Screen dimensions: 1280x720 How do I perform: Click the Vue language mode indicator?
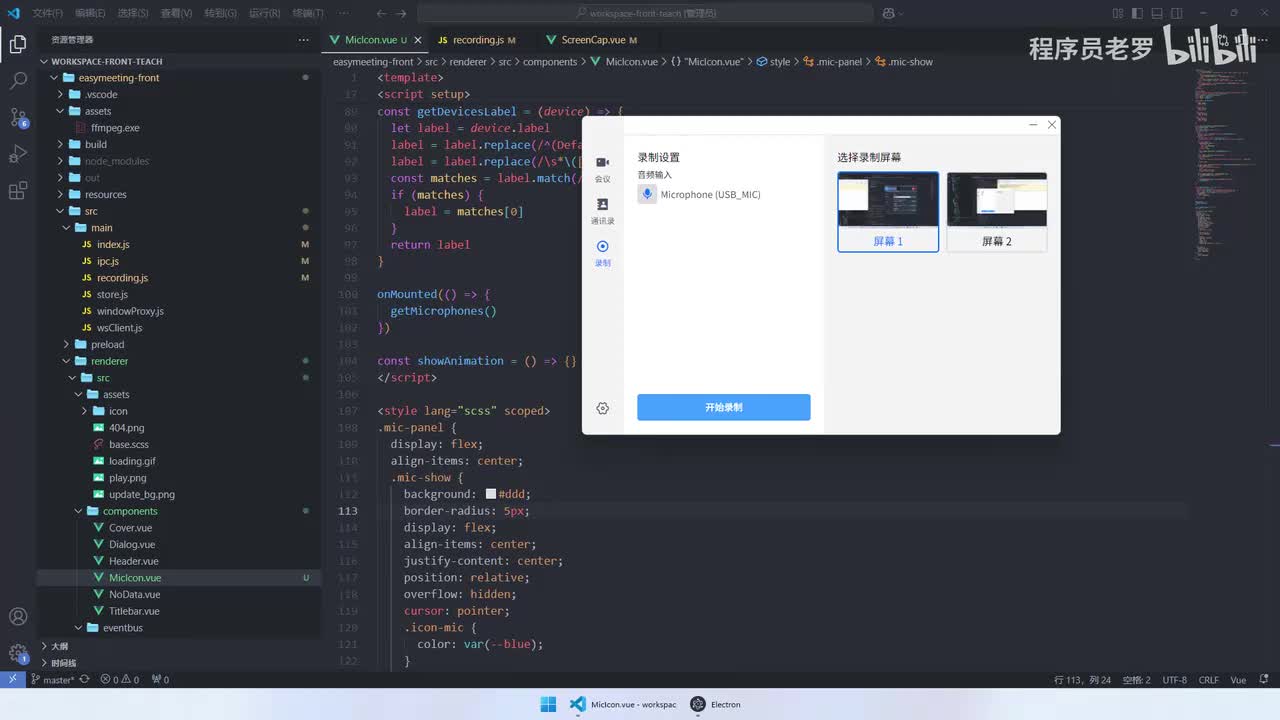pos(1238,680)
